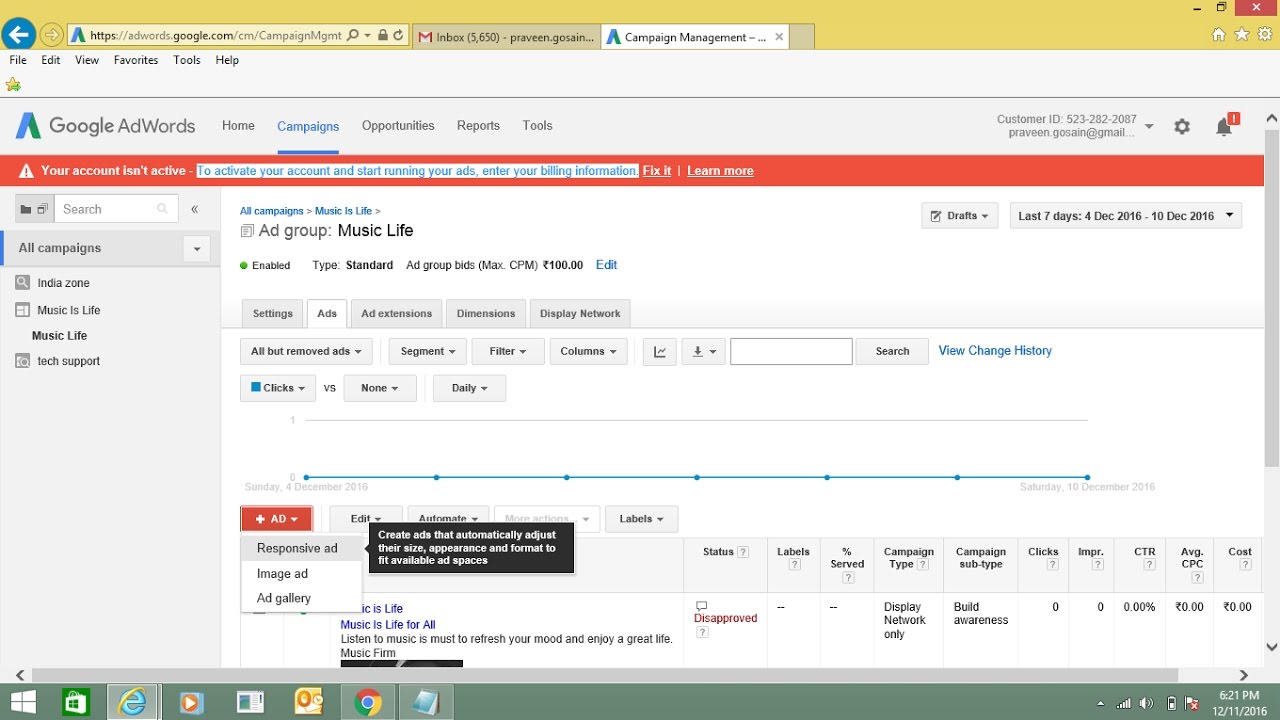The image size is (1280, 720).
Task: Open the Clicks metric dropdown
Action: point(278,388)
